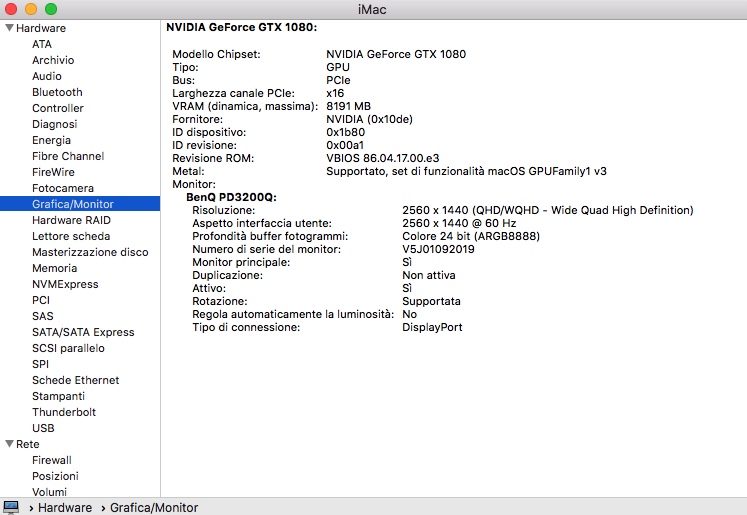747x515 pixels.
Task: Click the Metal GPUFamily1 v3 value
Action: (466, 171)
